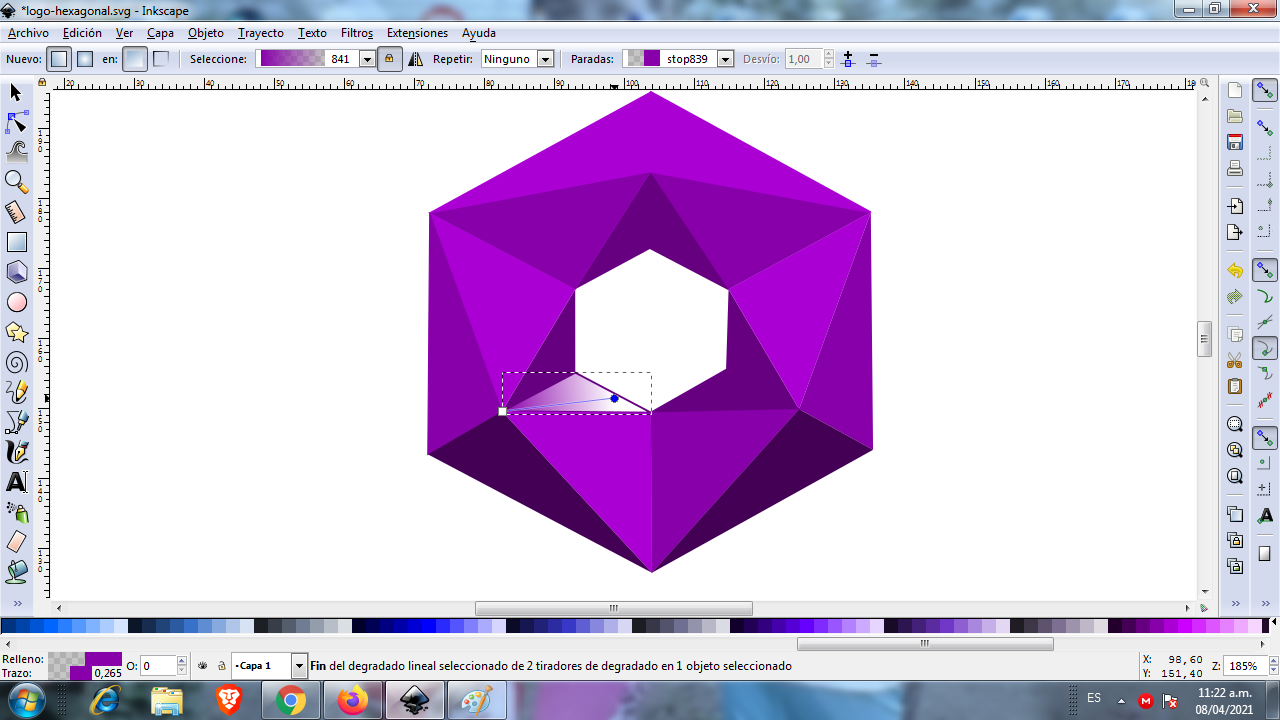Click the Undo yellow arrow icon
1280x720 pixels.
click(1235, 271)
